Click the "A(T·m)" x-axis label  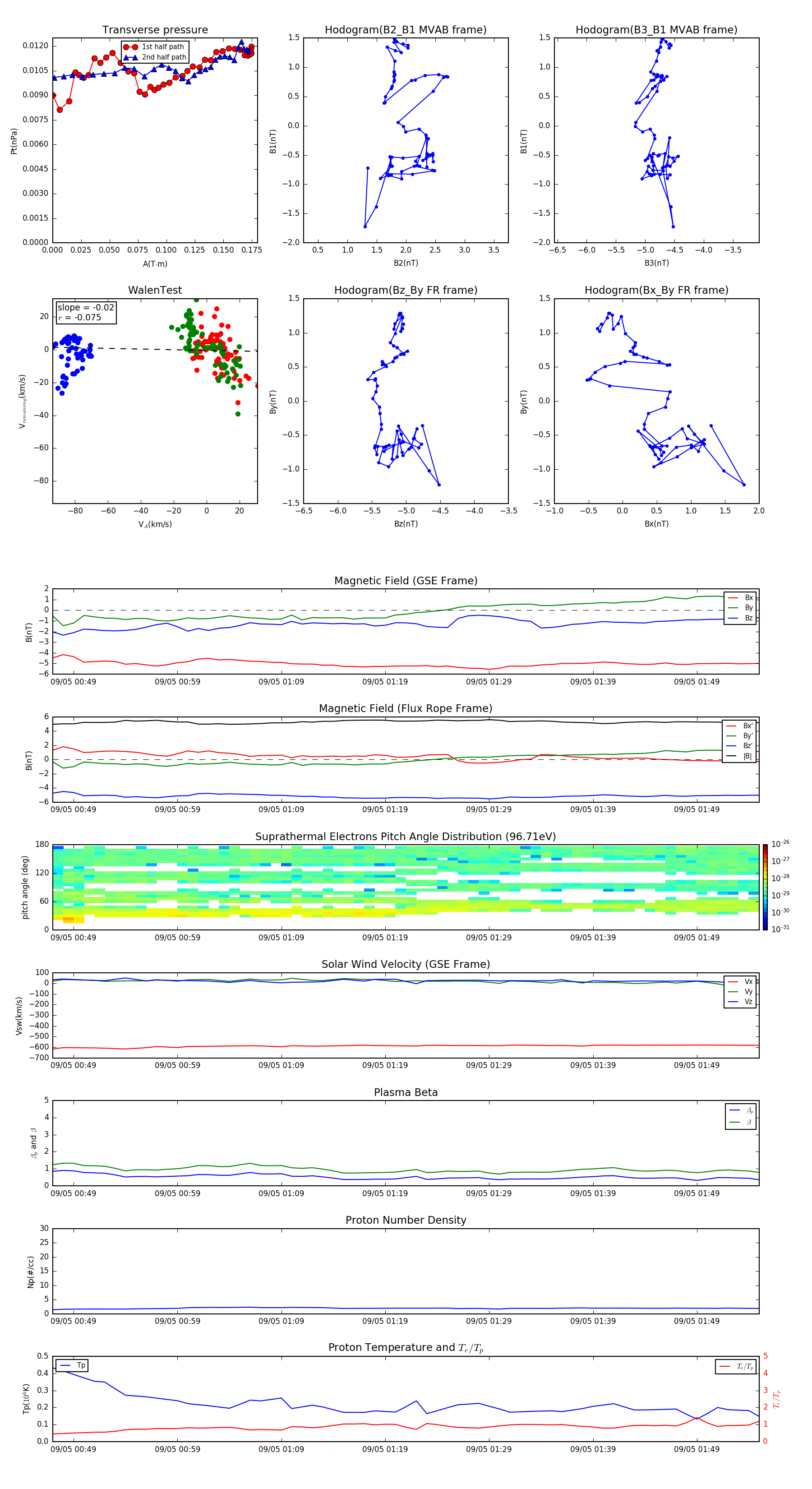point(155,264)
